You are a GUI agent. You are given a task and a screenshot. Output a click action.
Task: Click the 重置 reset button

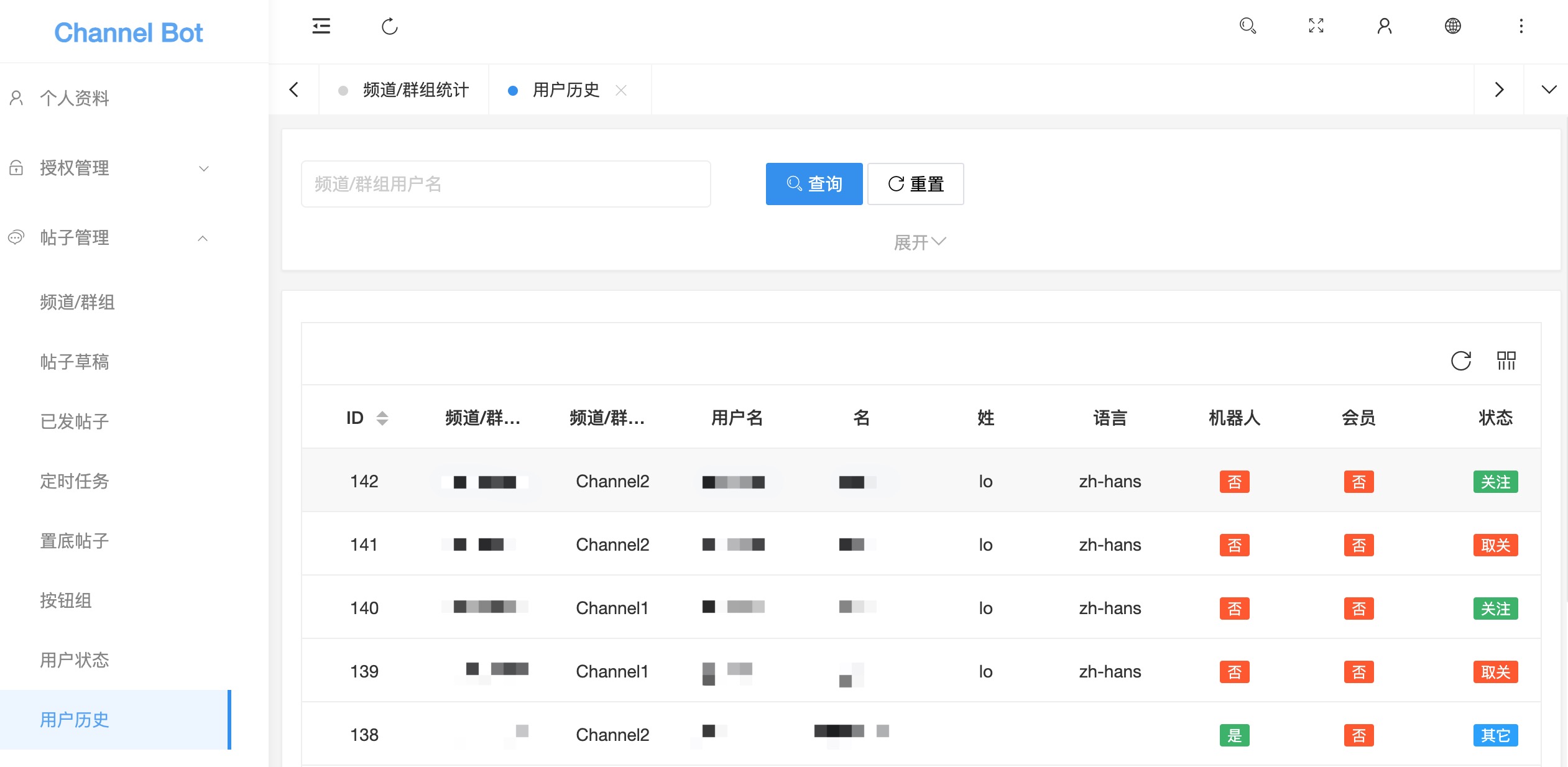[916, 184]
